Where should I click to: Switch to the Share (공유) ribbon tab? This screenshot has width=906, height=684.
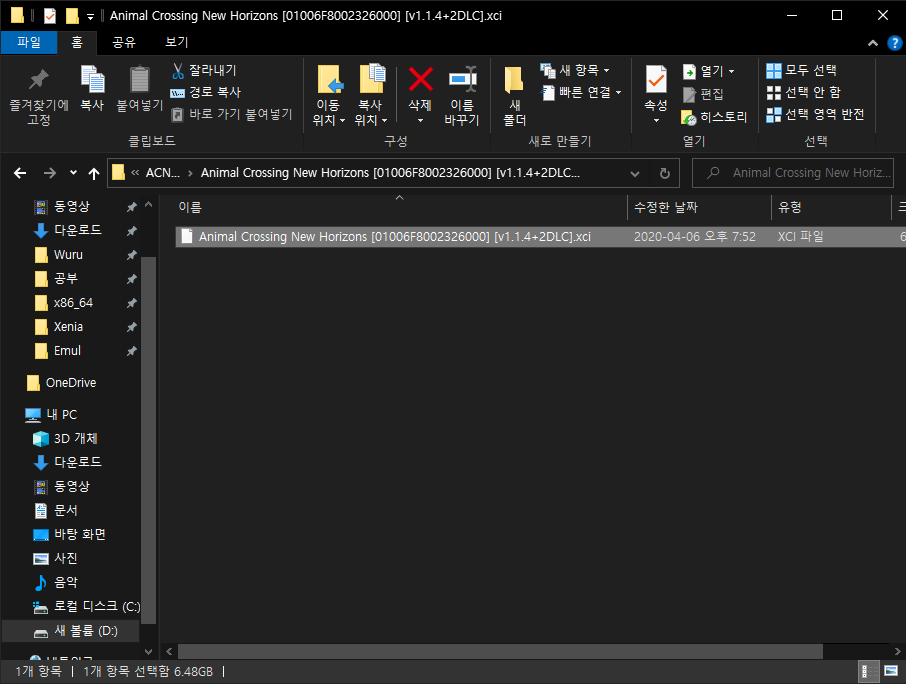pos(123,42)
